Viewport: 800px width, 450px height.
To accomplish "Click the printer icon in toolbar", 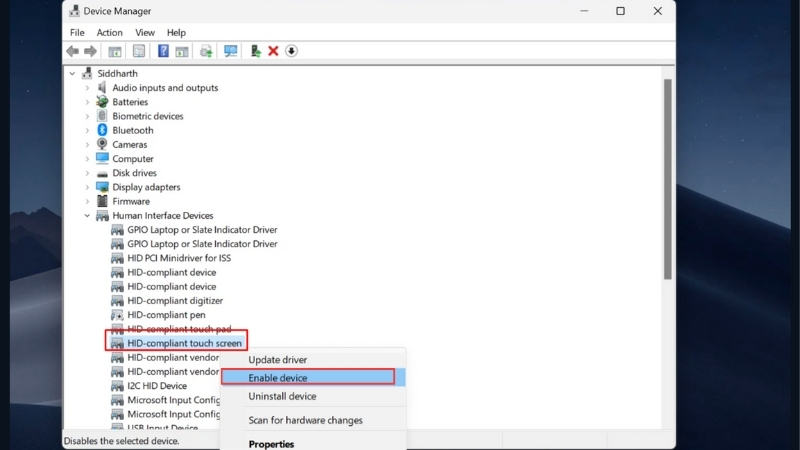I will click(206, 51).
